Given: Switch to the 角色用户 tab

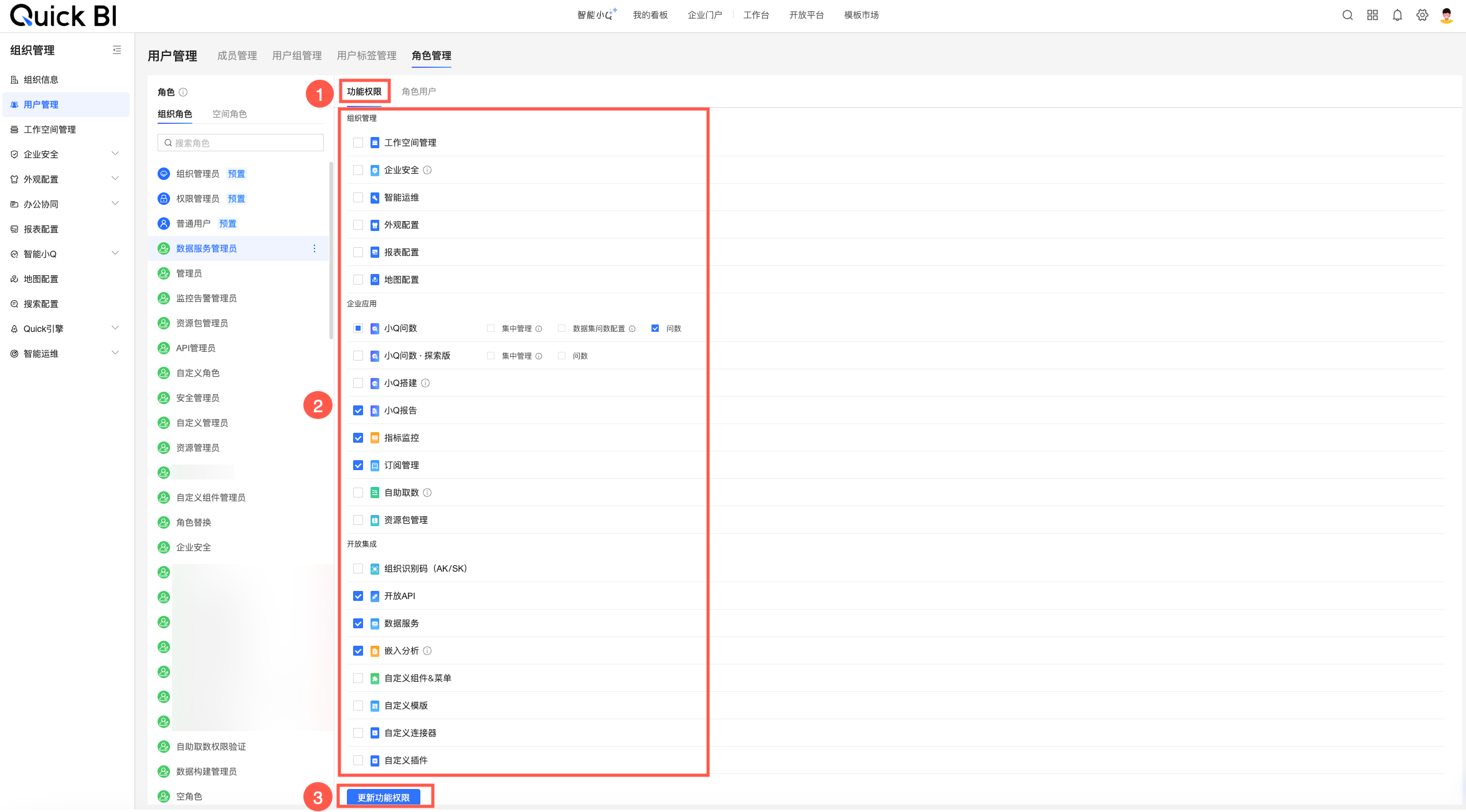Looking at the screenshot, I should coord(419,92).
